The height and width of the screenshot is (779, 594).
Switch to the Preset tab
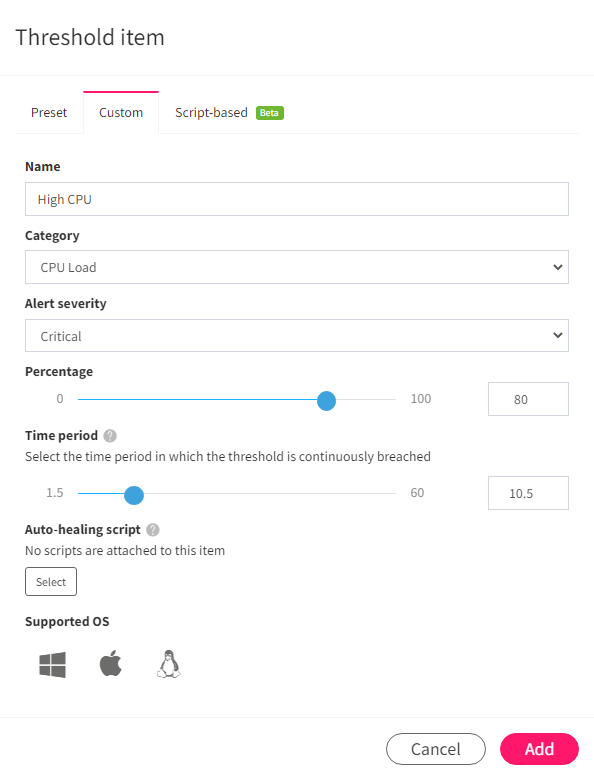(49, 113)
